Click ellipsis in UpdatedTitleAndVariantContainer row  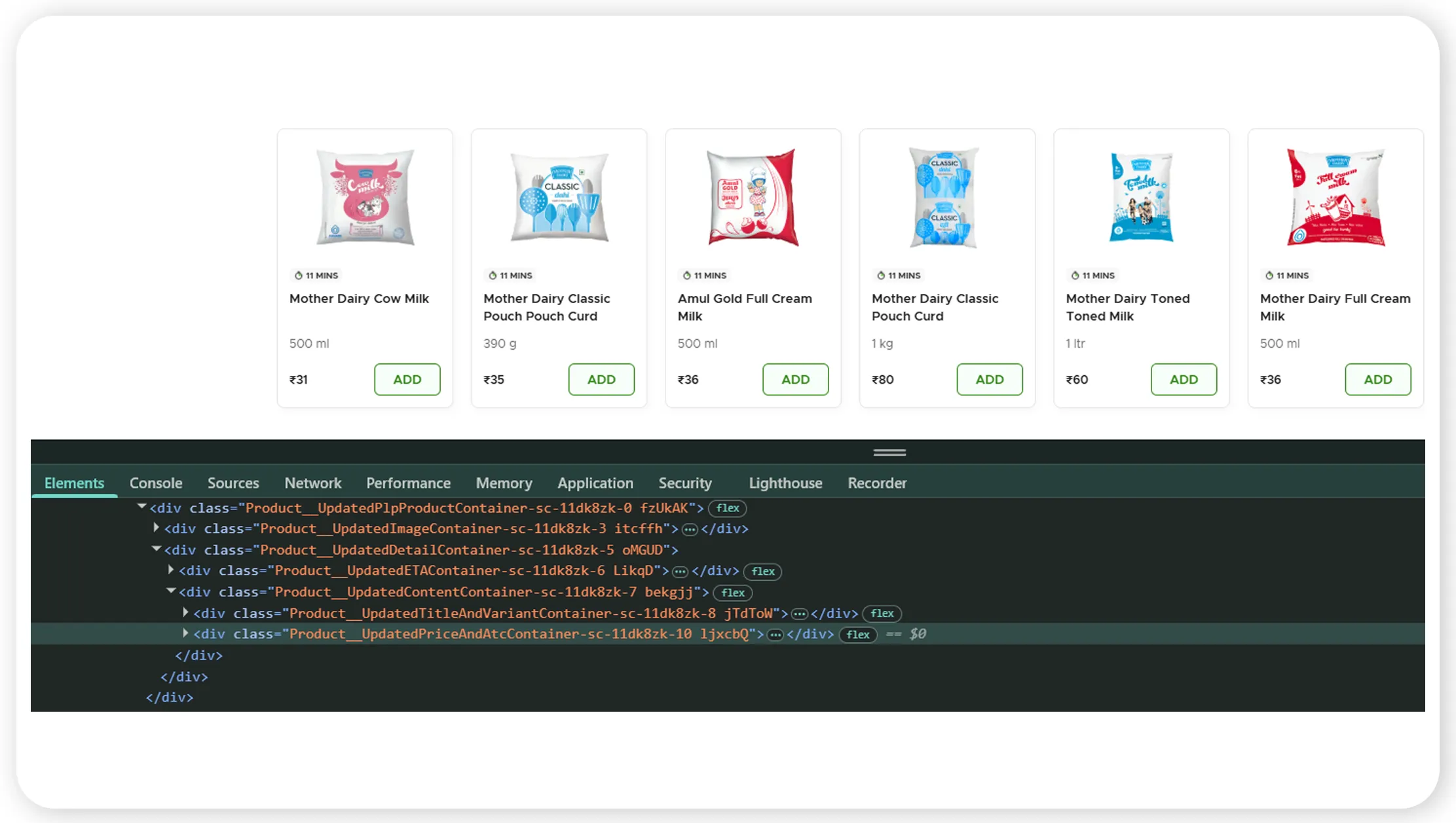(x=800, y=613)
